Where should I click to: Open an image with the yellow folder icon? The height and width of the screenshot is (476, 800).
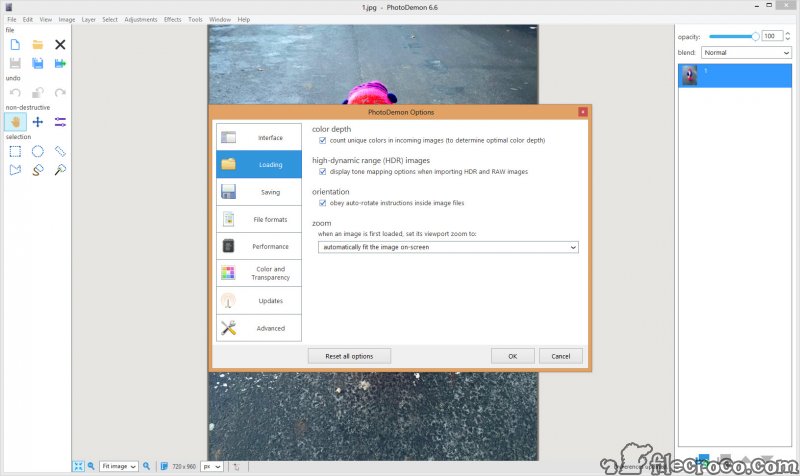(38, 45)
